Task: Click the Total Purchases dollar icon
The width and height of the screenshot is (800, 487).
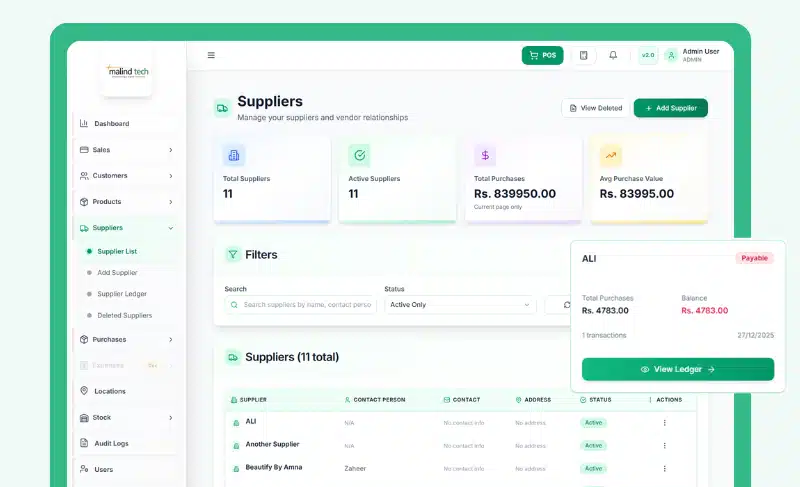Action: point(485,155)
